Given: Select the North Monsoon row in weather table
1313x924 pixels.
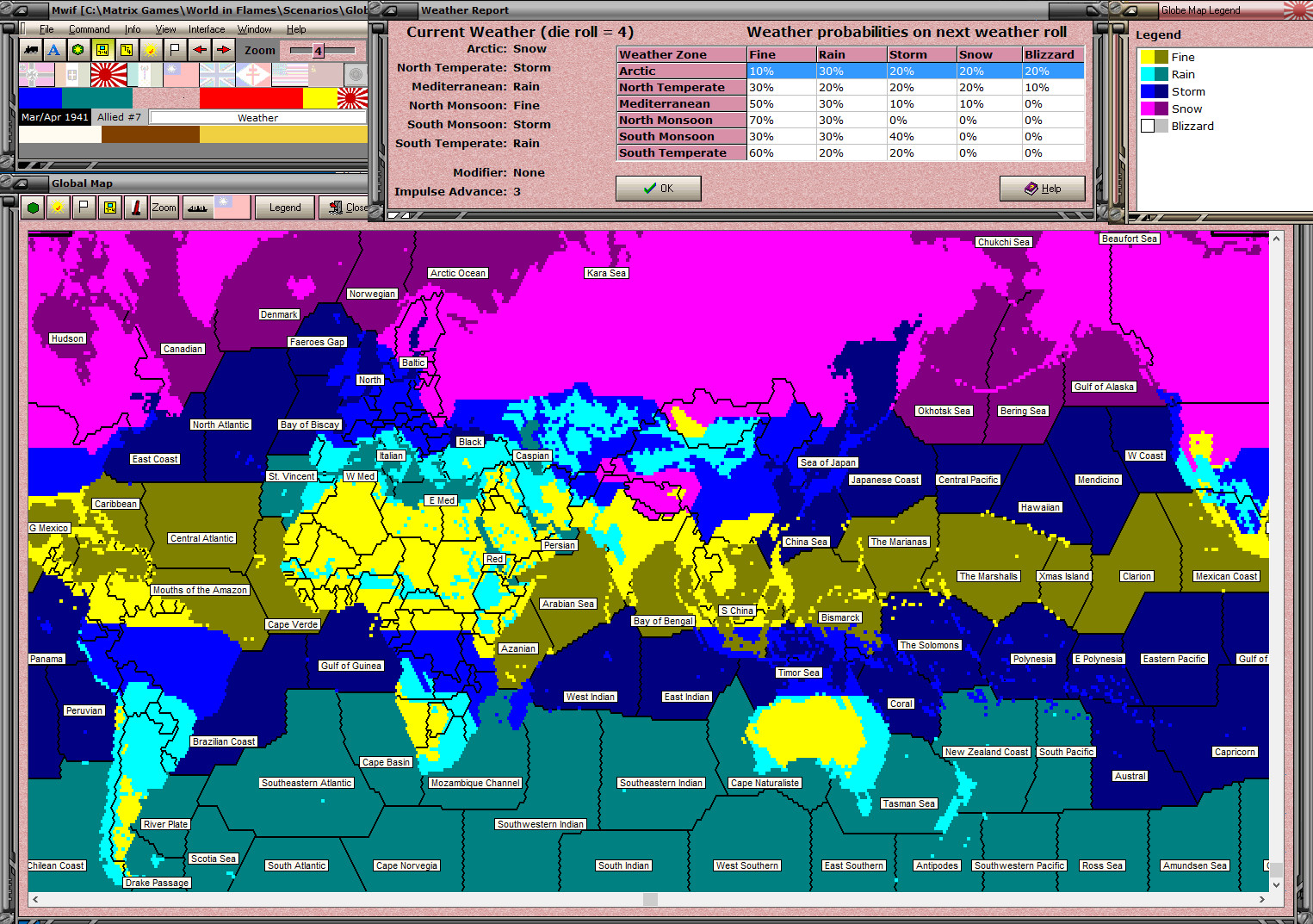Looking at the screenshot, I should [851, 121].
